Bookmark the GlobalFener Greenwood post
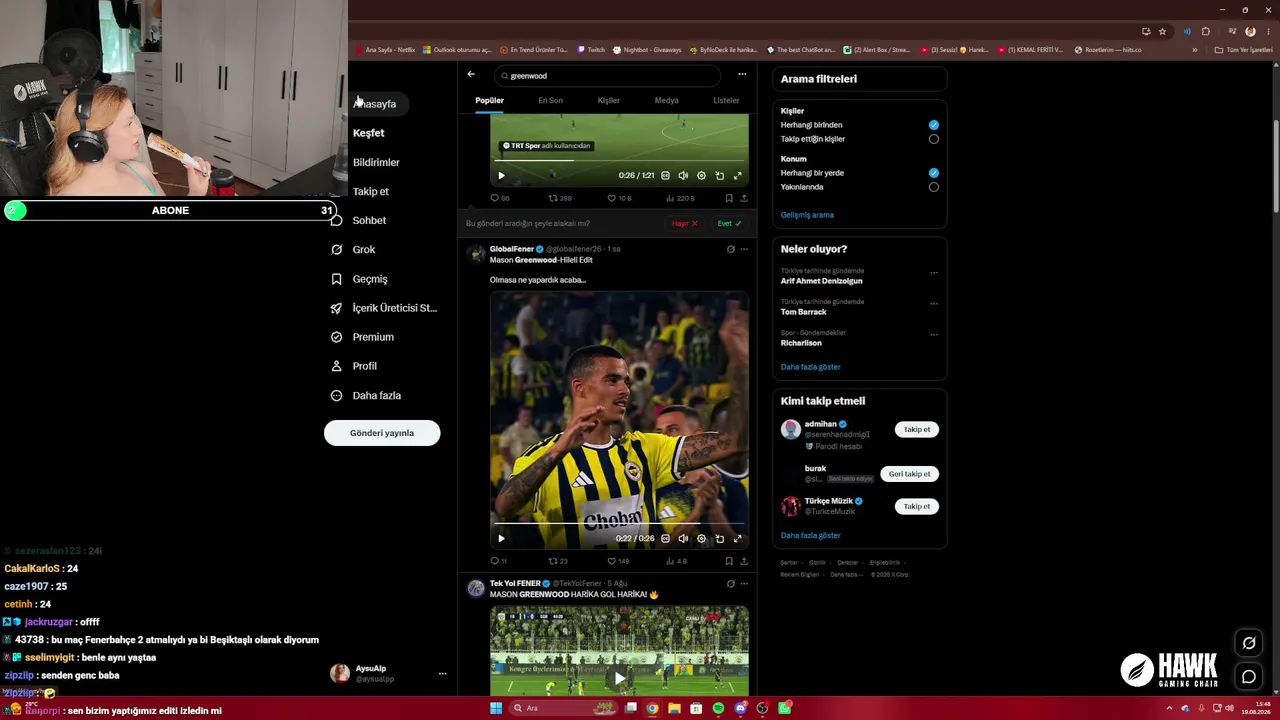 coord(729,561)
